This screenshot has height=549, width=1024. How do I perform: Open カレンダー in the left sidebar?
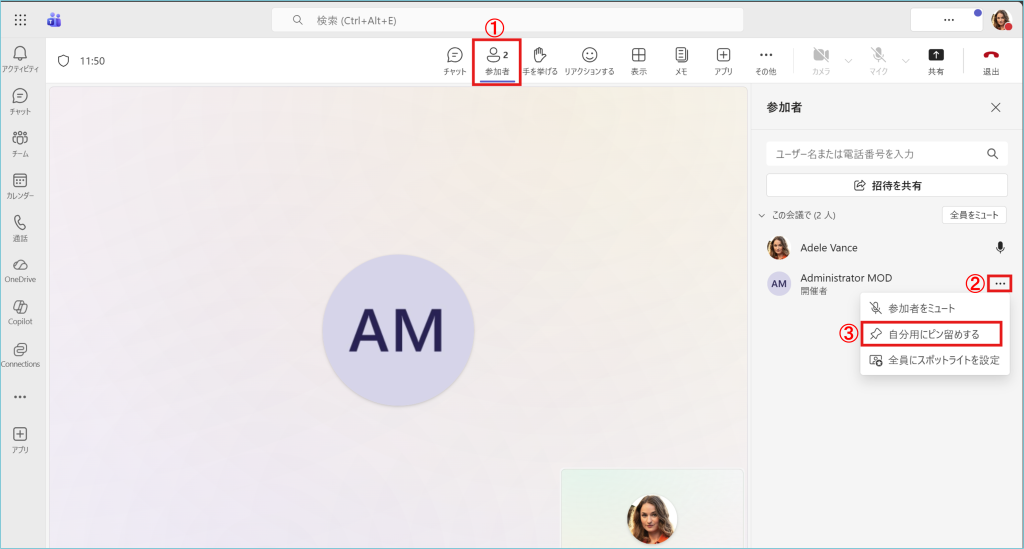[x=20, y=186]
